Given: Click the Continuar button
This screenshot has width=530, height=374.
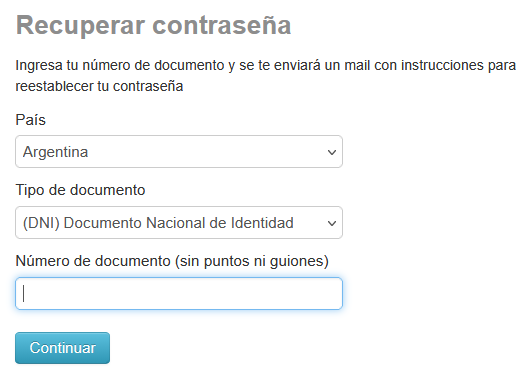Looking at the screenshot, I should point(63,348).
